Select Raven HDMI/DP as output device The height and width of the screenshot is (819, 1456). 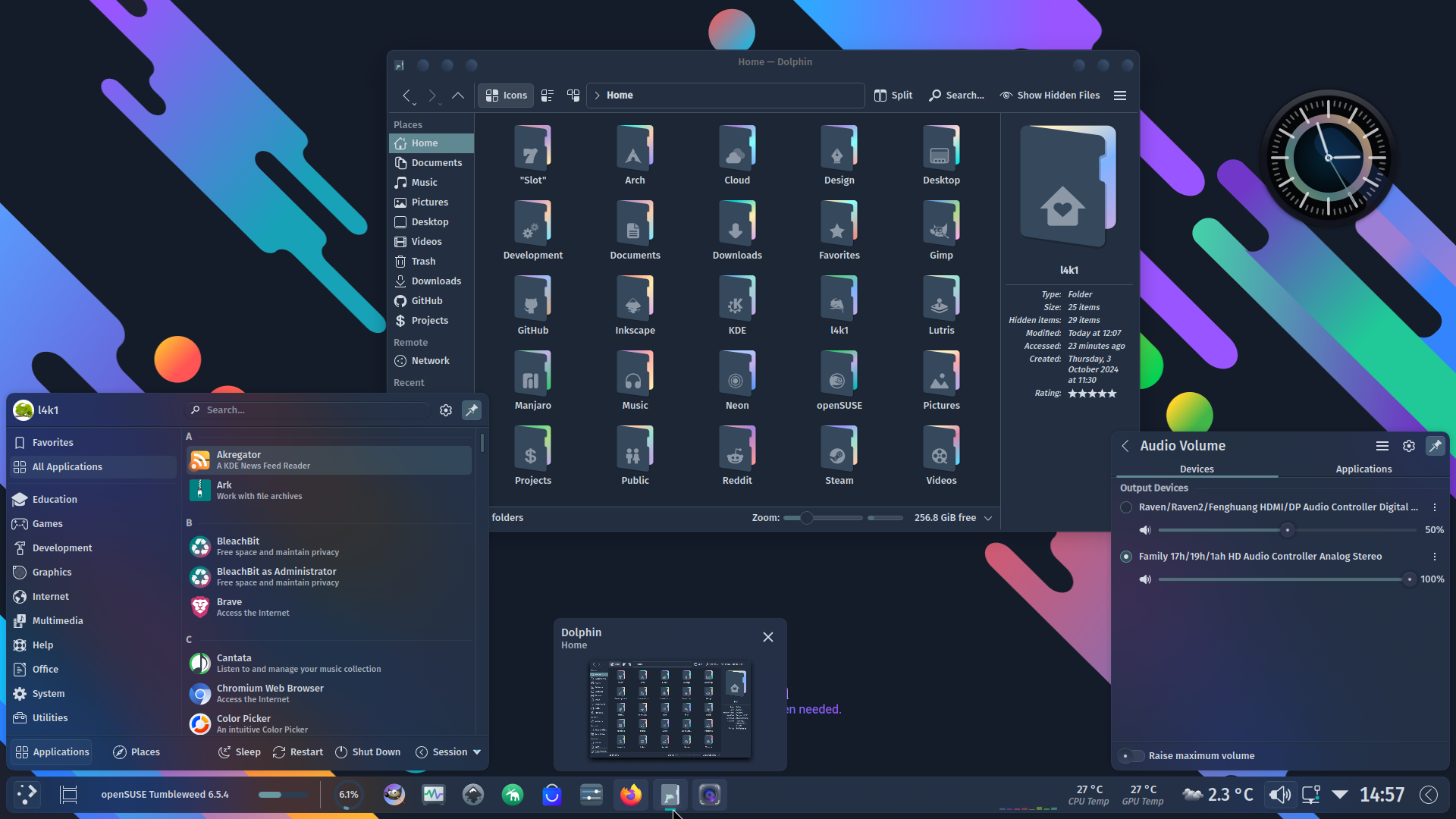click(1126, 507)
